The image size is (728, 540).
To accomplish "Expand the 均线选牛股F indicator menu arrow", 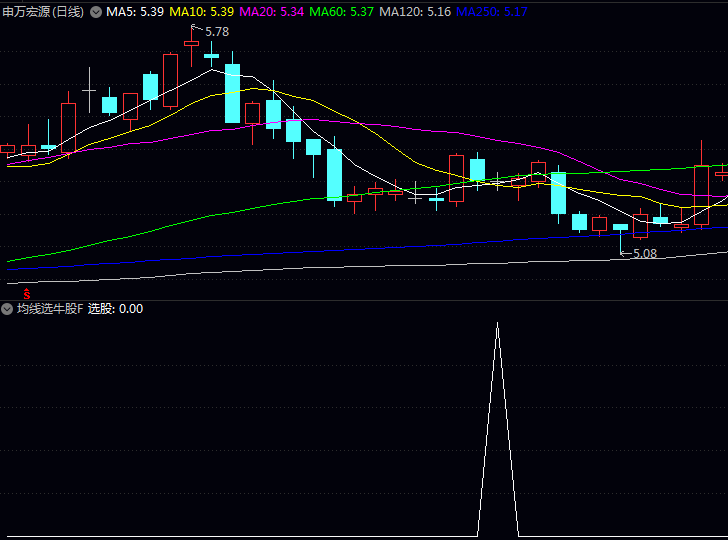I will (x=8, y=309).
